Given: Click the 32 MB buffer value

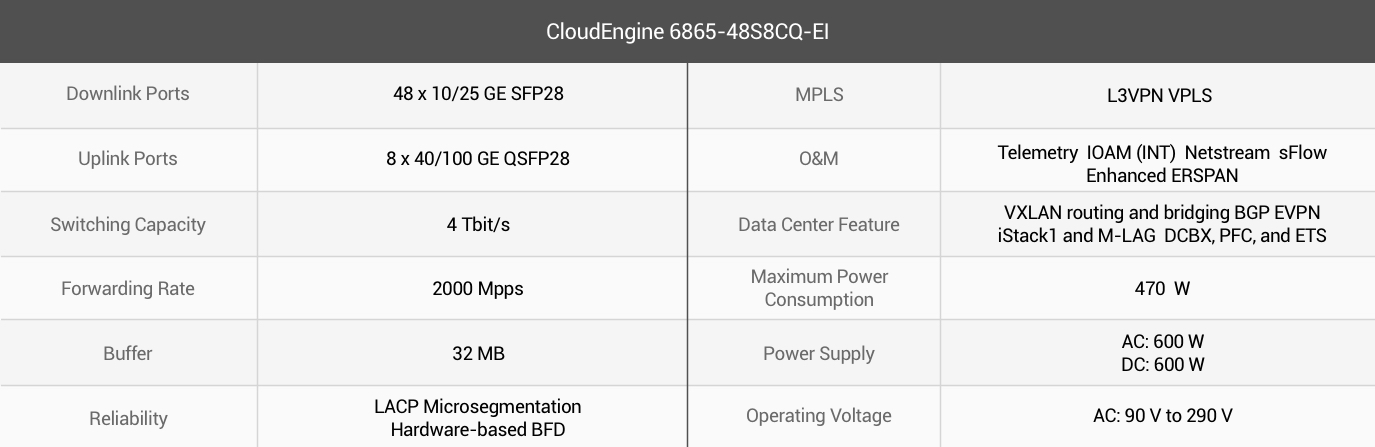Looking at the screenshot, I should [478, 353].
